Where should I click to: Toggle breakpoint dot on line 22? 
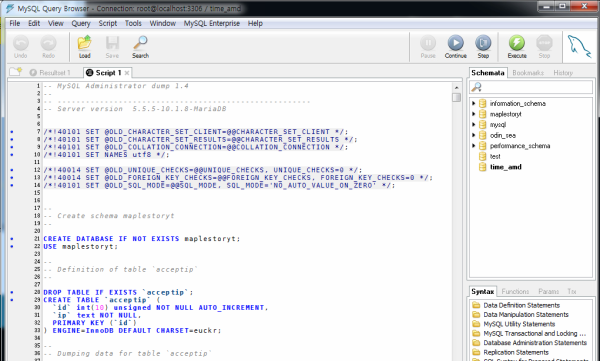12,247
